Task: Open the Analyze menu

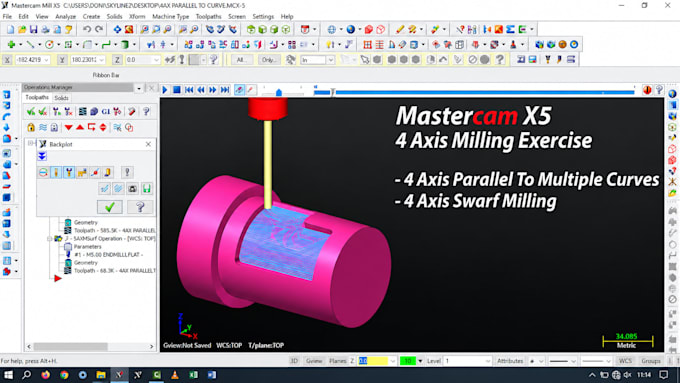Action: [x=65, y=16]
